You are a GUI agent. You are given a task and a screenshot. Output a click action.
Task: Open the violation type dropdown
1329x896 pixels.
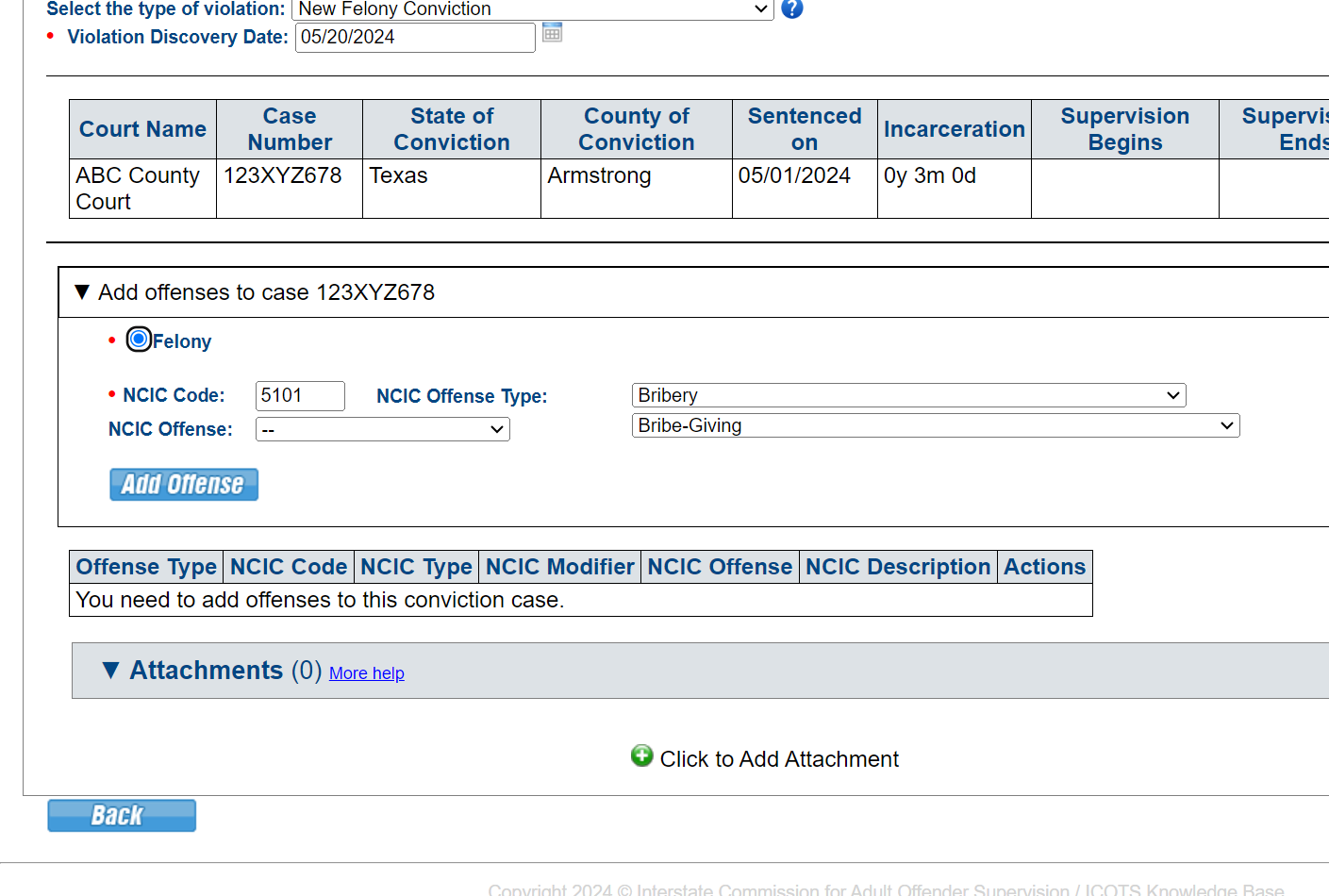(x=533, y=9)
